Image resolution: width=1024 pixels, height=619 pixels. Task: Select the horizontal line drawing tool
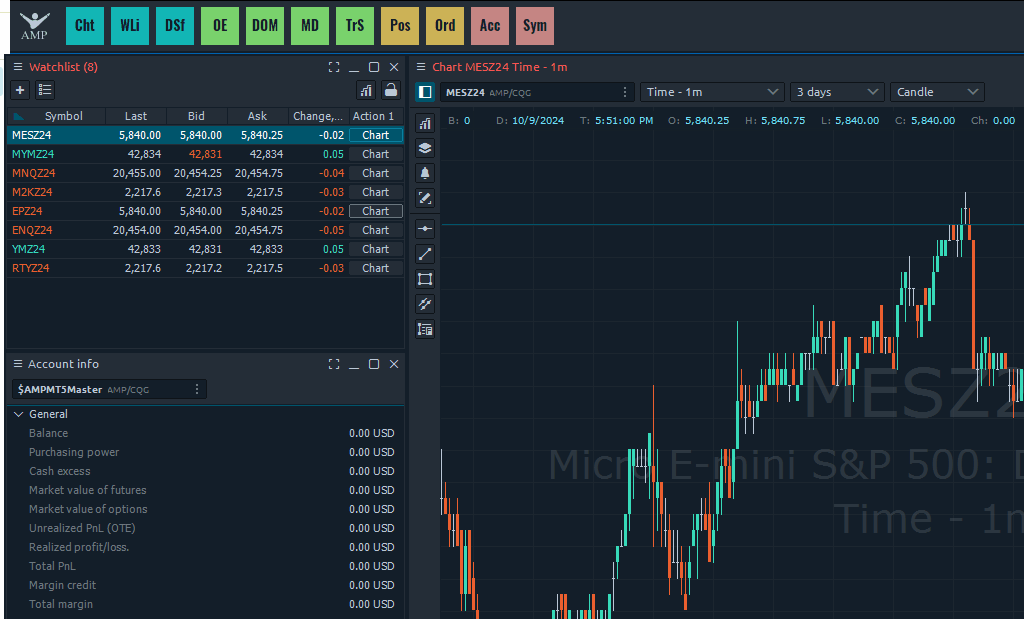click(x=425, y=229)
